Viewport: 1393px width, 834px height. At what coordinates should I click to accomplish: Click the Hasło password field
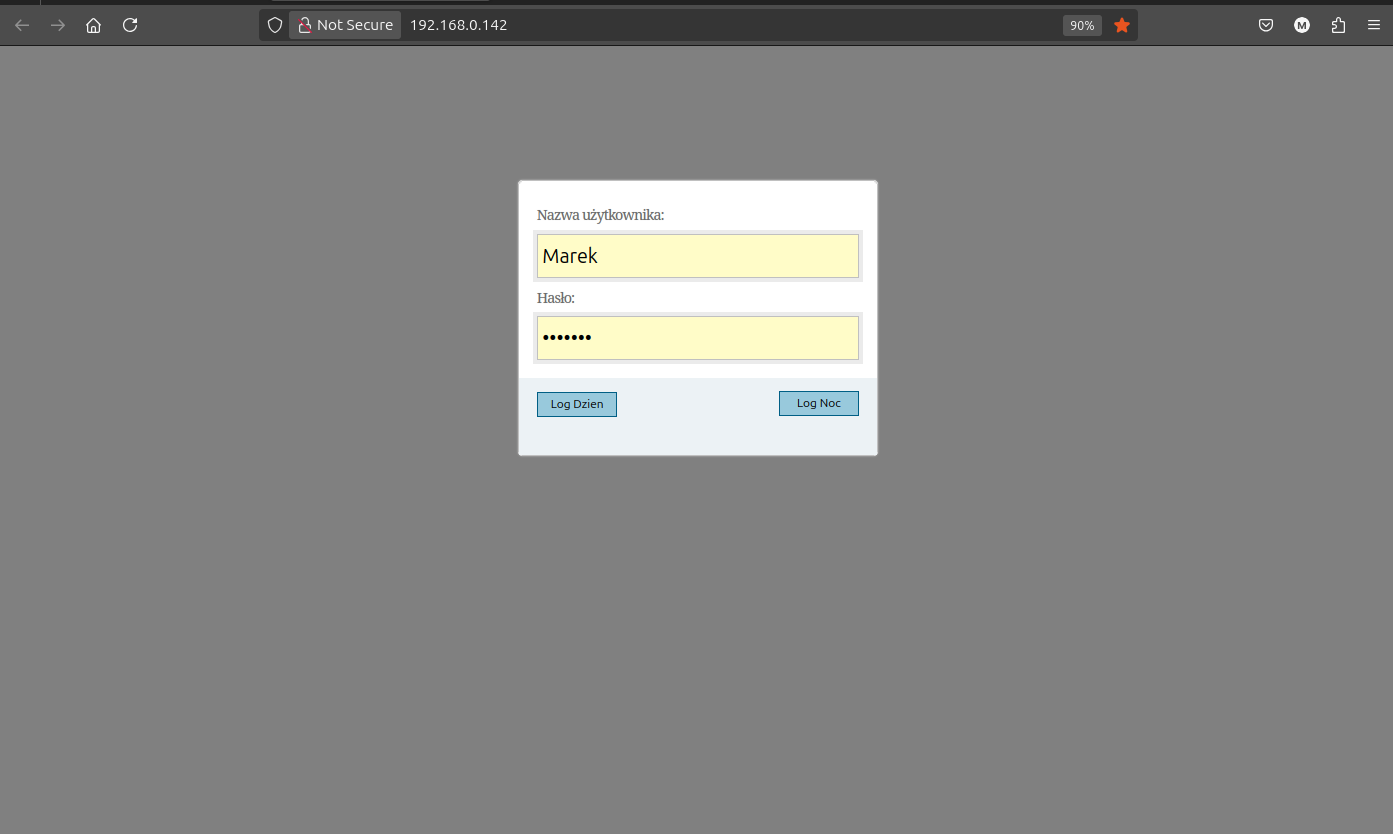coord(697,338)
